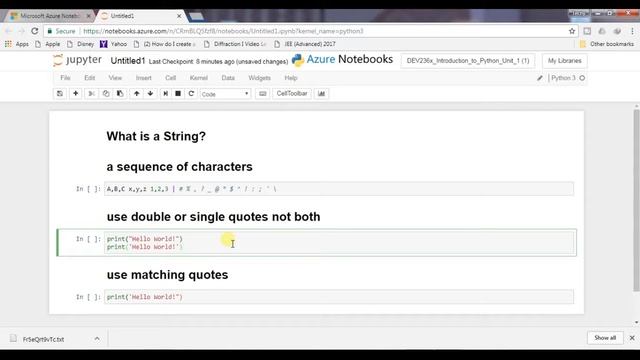The width and height of the screenshot is (640, 360).
Task: Click the bar chart icon in toolbar
Action: 322,93
